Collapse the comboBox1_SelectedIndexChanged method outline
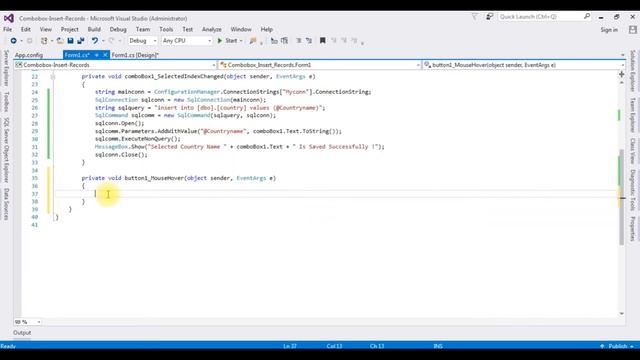640x360 pixels. (x=53, y=76)
